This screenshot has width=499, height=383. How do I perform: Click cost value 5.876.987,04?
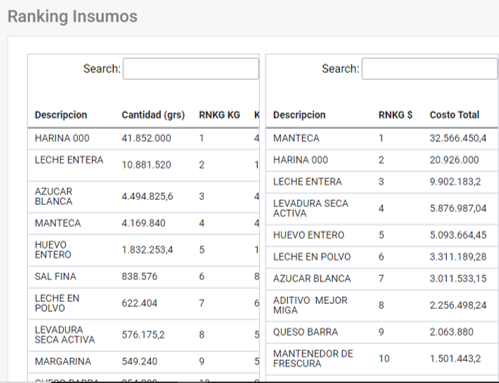458,208
